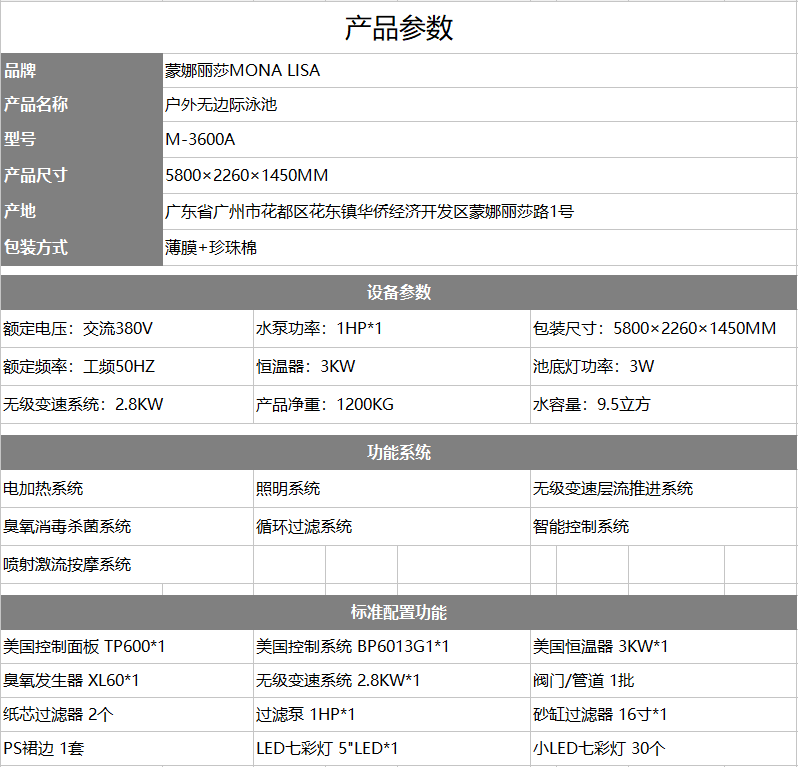This screenshot has height=767, width=798.
Task: Select the 设备参数 section header
Action: click(398, 292)
